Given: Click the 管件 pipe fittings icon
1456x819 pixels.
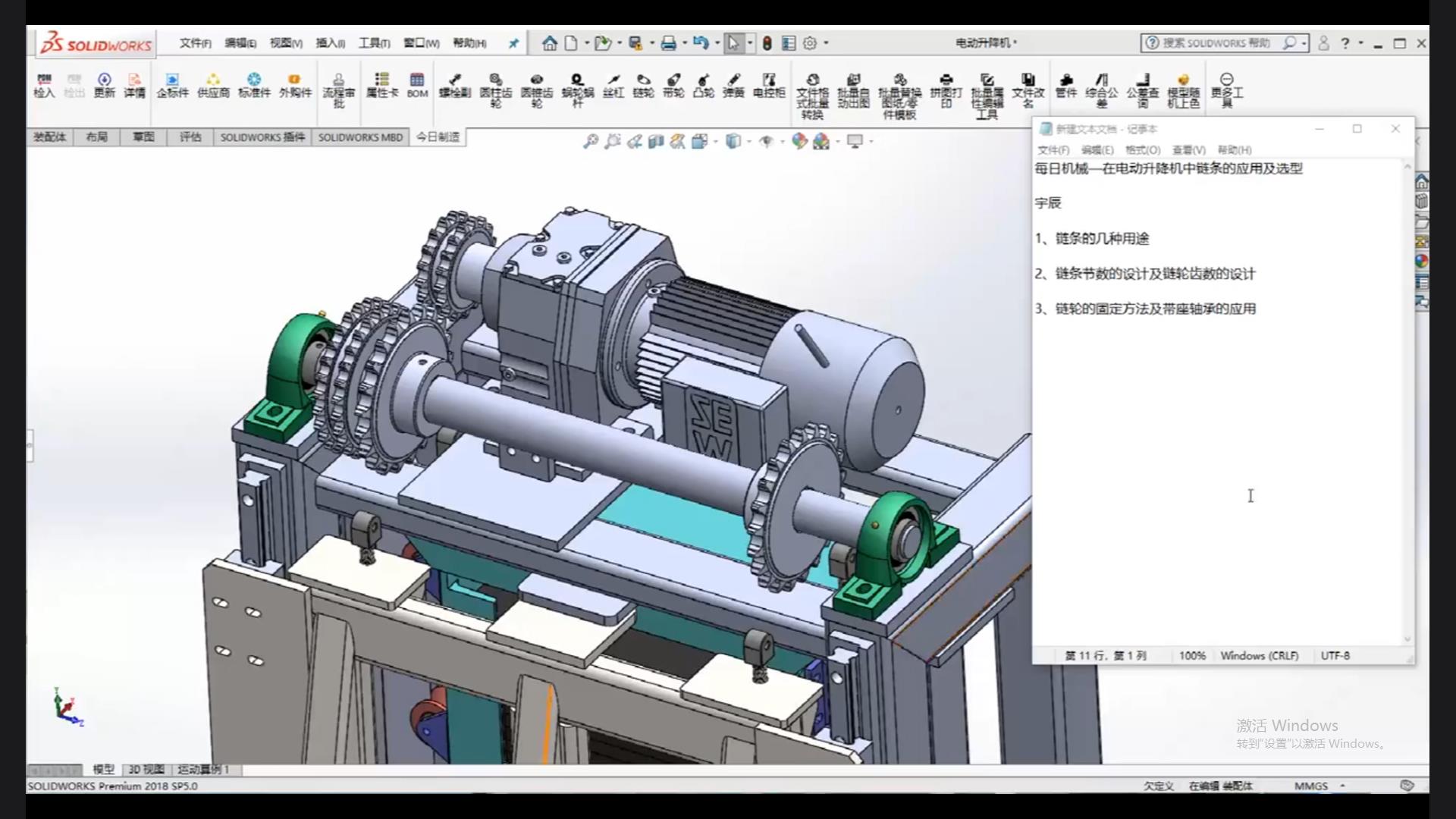Looking at the screenshot, I should [1066, 86].
